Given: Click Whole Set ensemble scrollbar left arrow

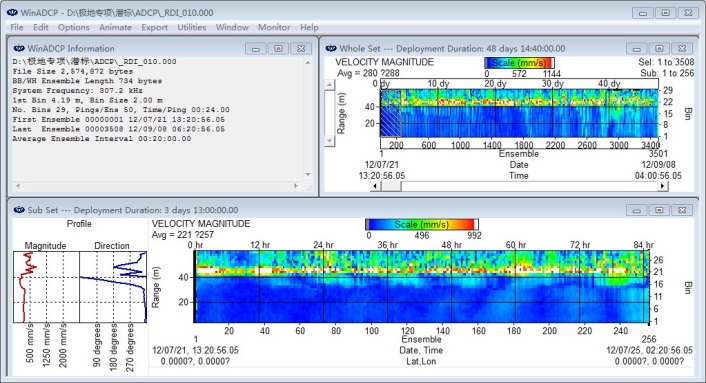Looking at the screenshot, I should point(376,186).
